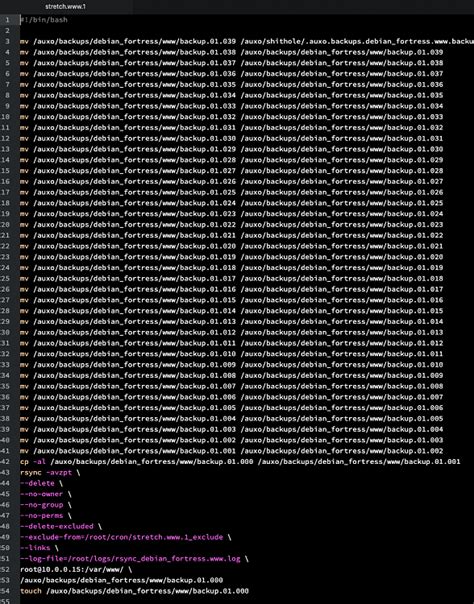Image resolution: width=474 pixels, height=604 pixels.
Task: Click the --no-perms option line
Action: (46, 515)
